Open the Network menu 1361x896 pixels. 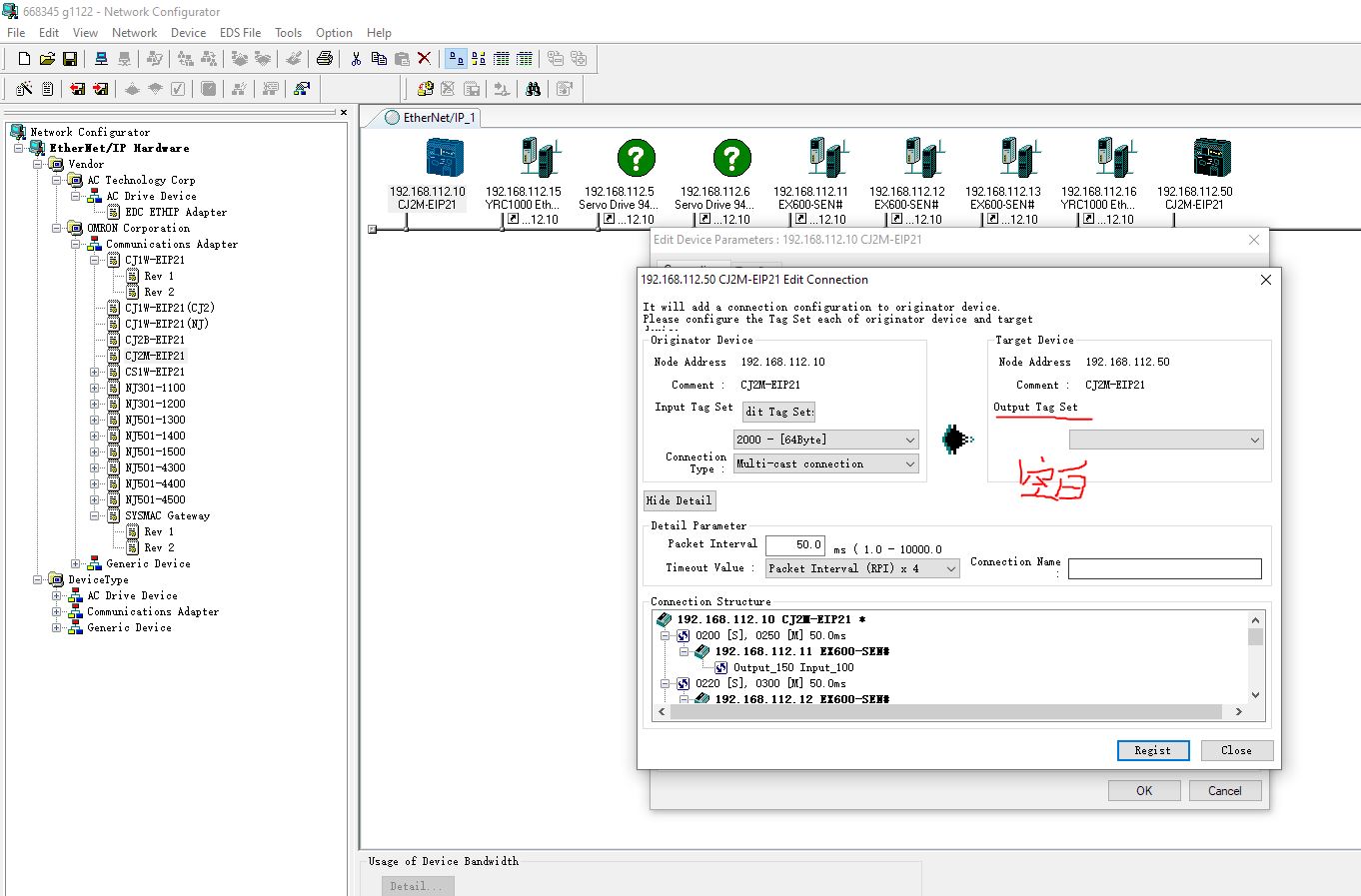[x=134, y=33]
